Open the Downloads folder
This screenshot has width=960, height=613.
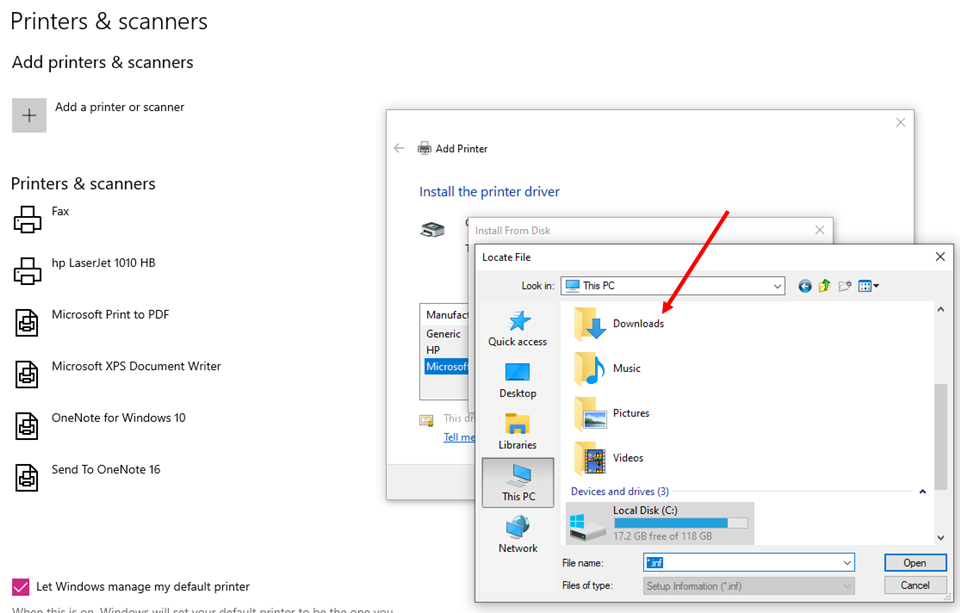619,323
